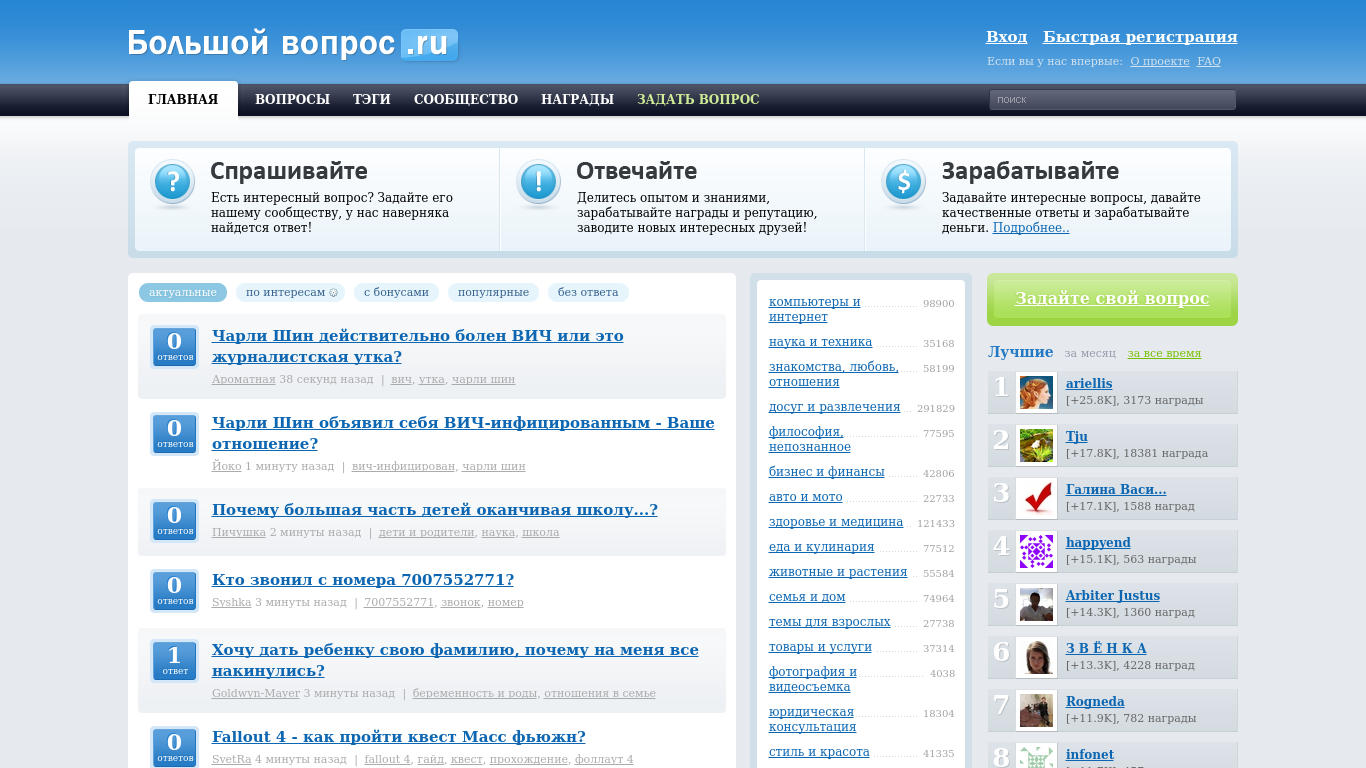This screenshot has height=768, width=1366.
Task: Open question Кто звонил с номера 7007552771
Action: tap(363, 580)
